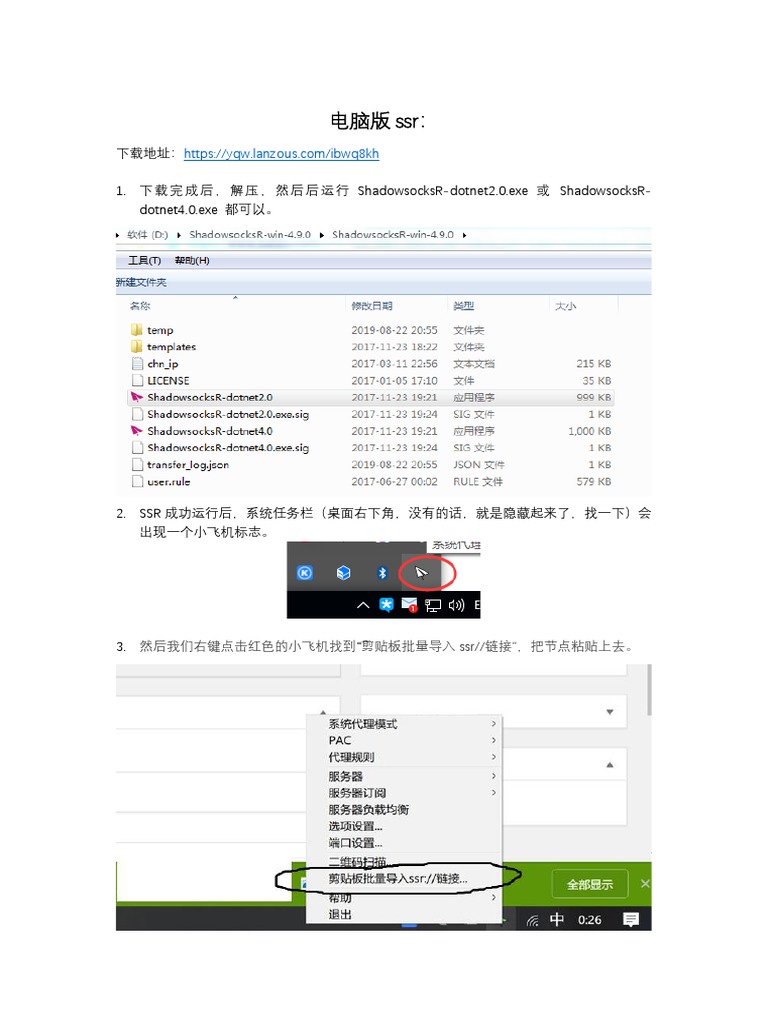The image size is (768, 1024).
Task: Click the 1,000 KB size cell
Action: [x=589, y=431]
